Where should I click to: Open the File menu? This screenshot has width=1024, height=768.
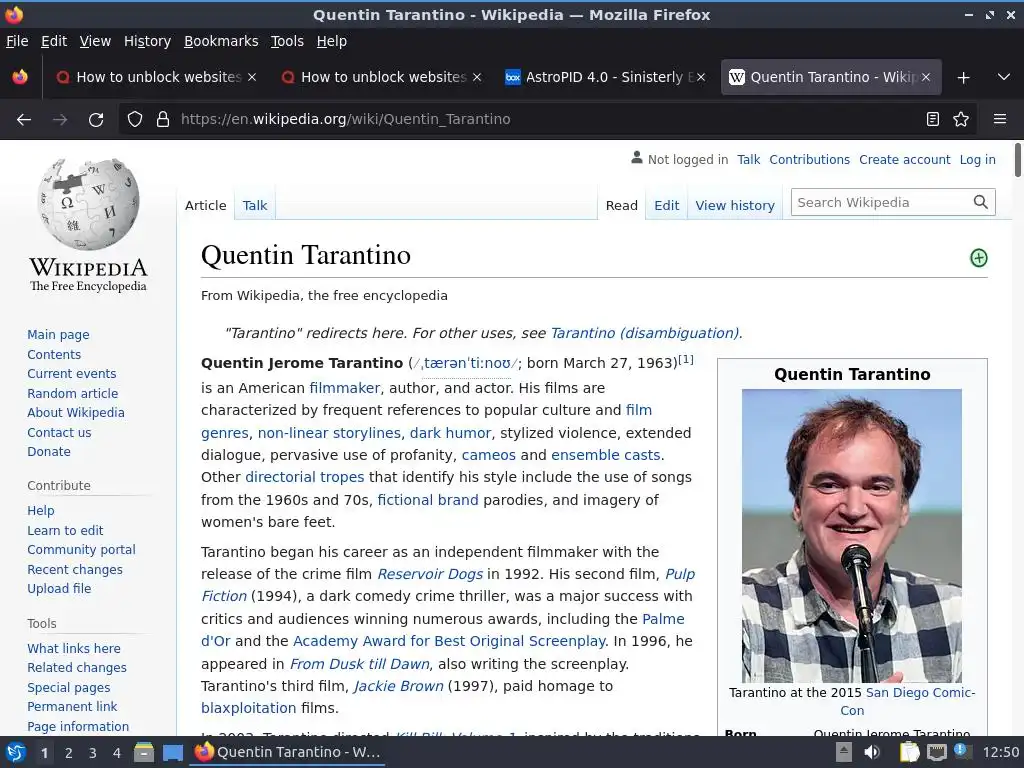[x=17, y=41]
